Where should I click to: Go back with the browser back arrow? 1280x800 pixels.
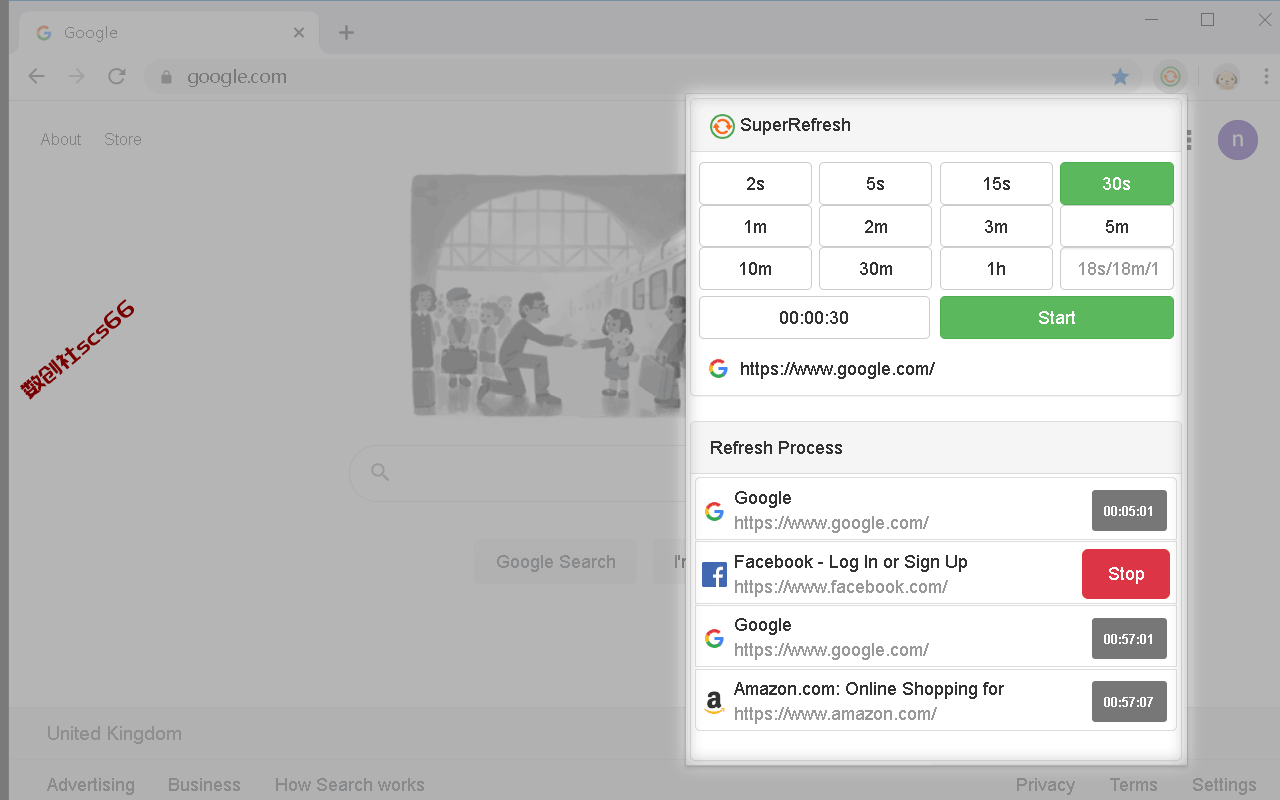(x=37, y=77)
